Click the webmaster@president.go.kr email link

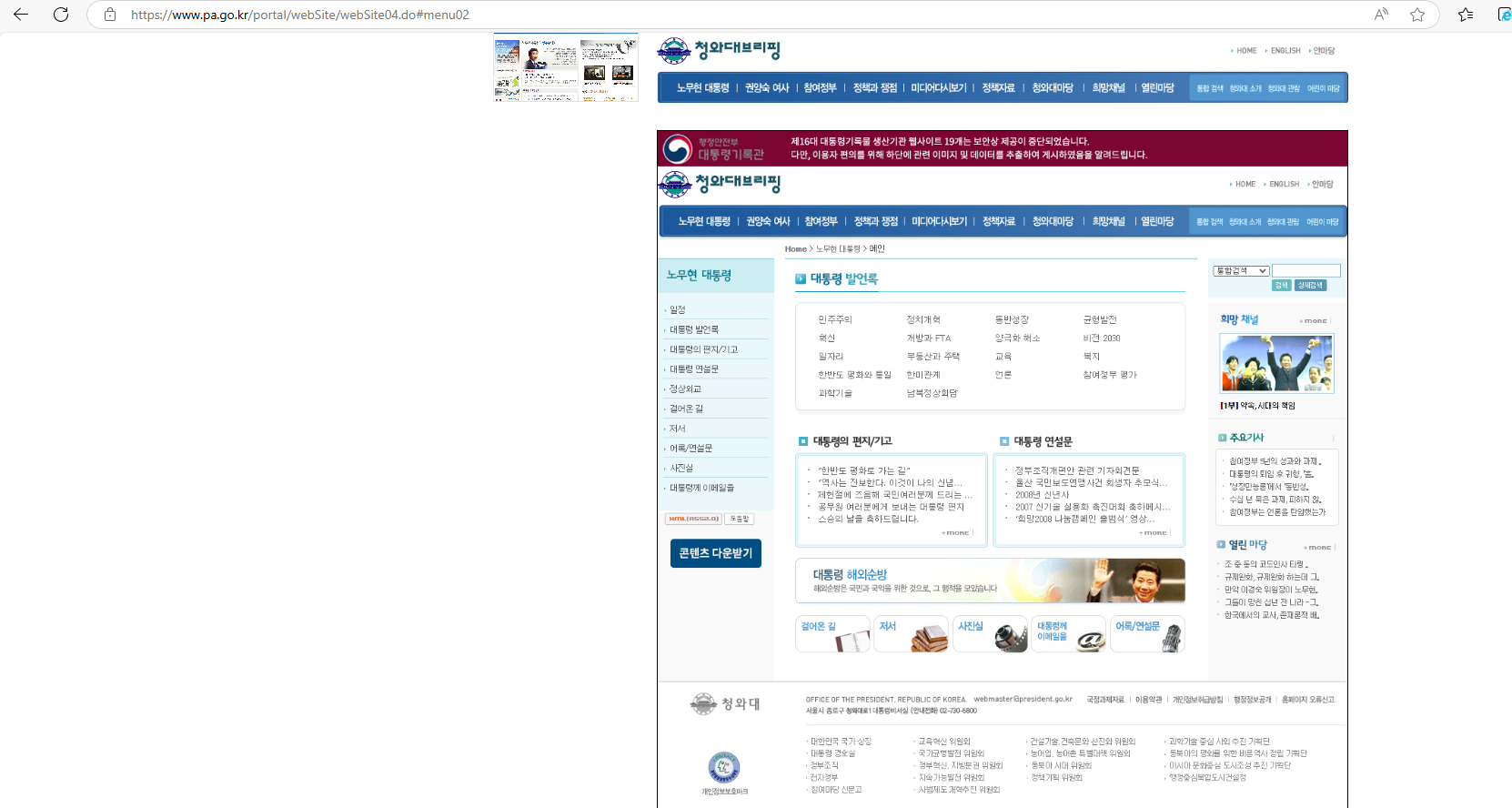click(1023, 700)
